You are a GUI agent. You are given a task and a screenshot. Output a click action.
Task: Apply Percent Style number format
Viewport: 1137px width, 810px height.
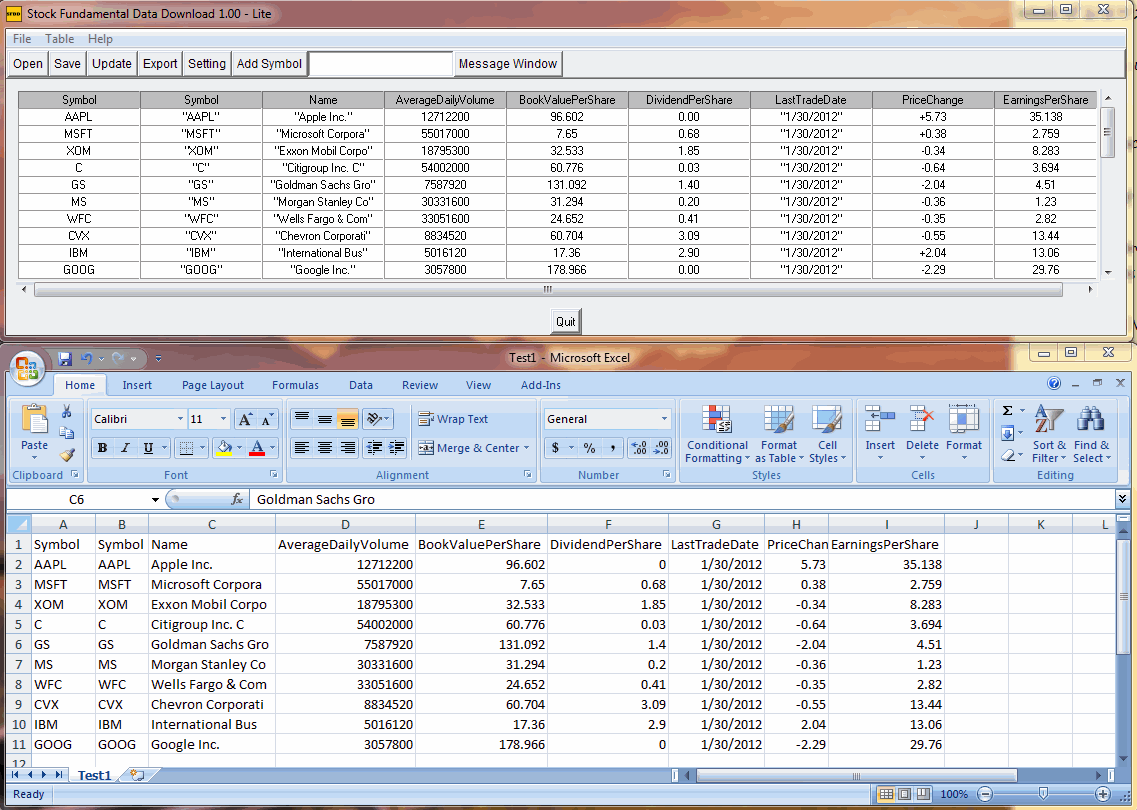tap(590, 448)
